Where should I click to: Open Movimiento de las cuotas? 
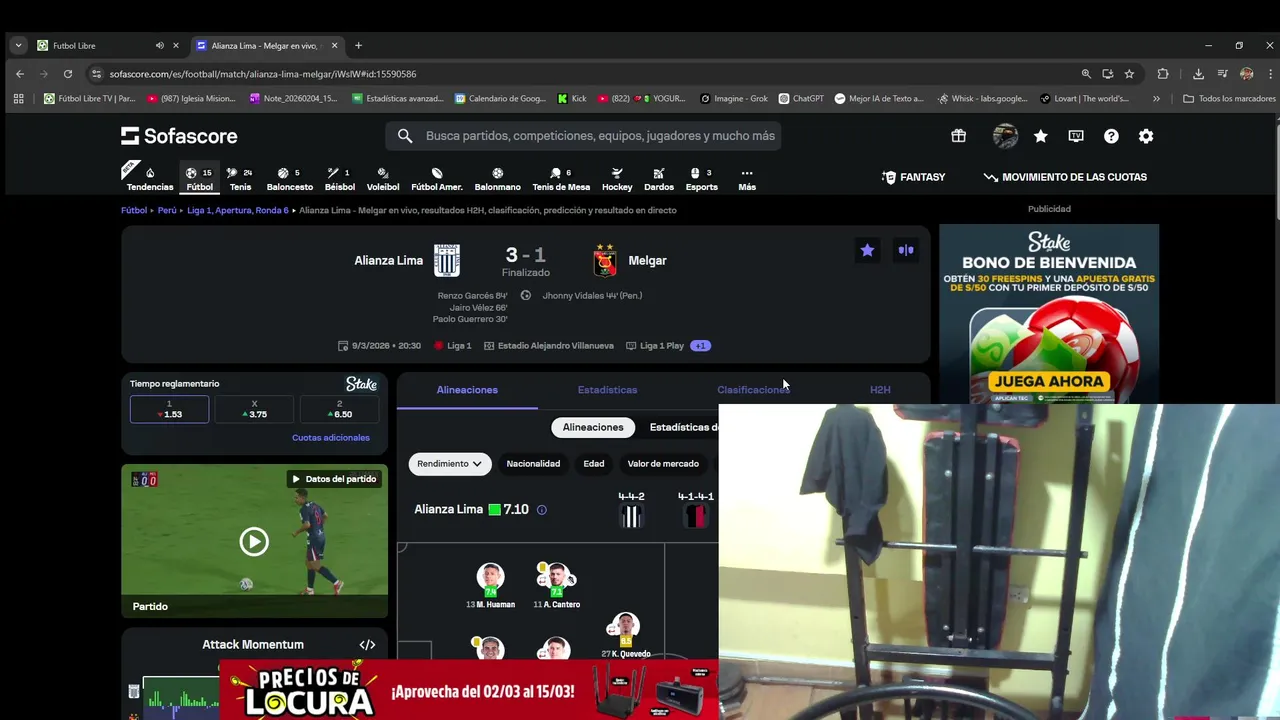pyautogui.click(x=1065, y=177)
